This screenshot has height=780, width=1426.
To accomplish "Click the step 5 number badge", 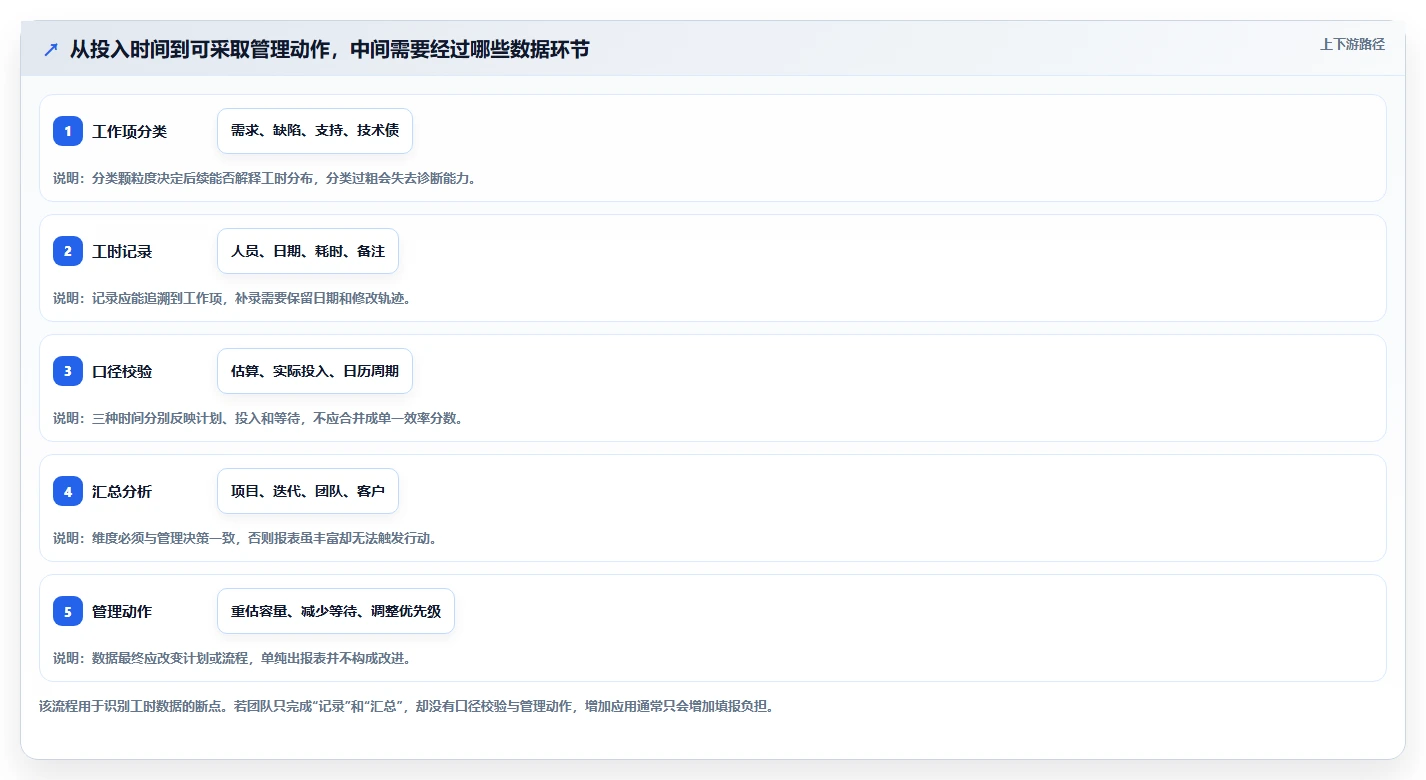I will coord(68,611).
